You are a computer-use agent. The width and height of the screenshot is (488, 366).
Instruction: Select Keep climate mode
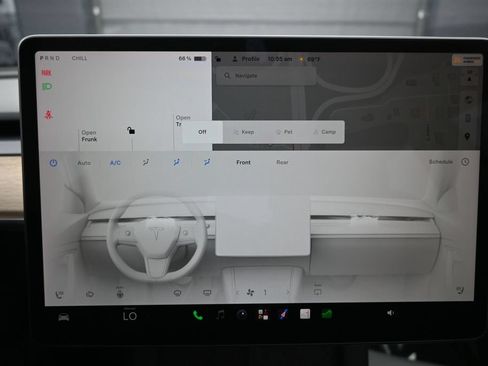point(244,132)
